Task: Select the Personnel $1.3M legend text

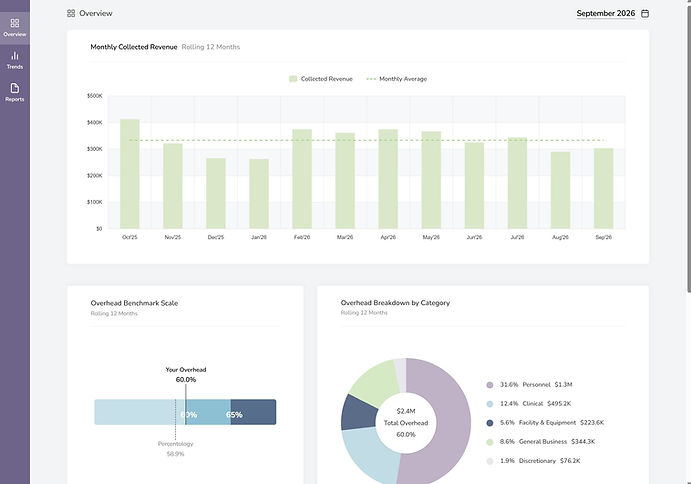Action: [x=536, y=385]
